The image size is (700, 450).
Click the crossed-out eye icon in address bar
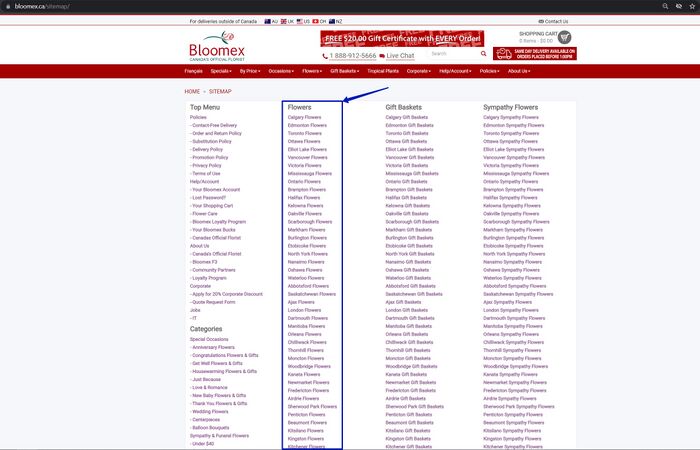pyautogui.click(x=679, y=6)
